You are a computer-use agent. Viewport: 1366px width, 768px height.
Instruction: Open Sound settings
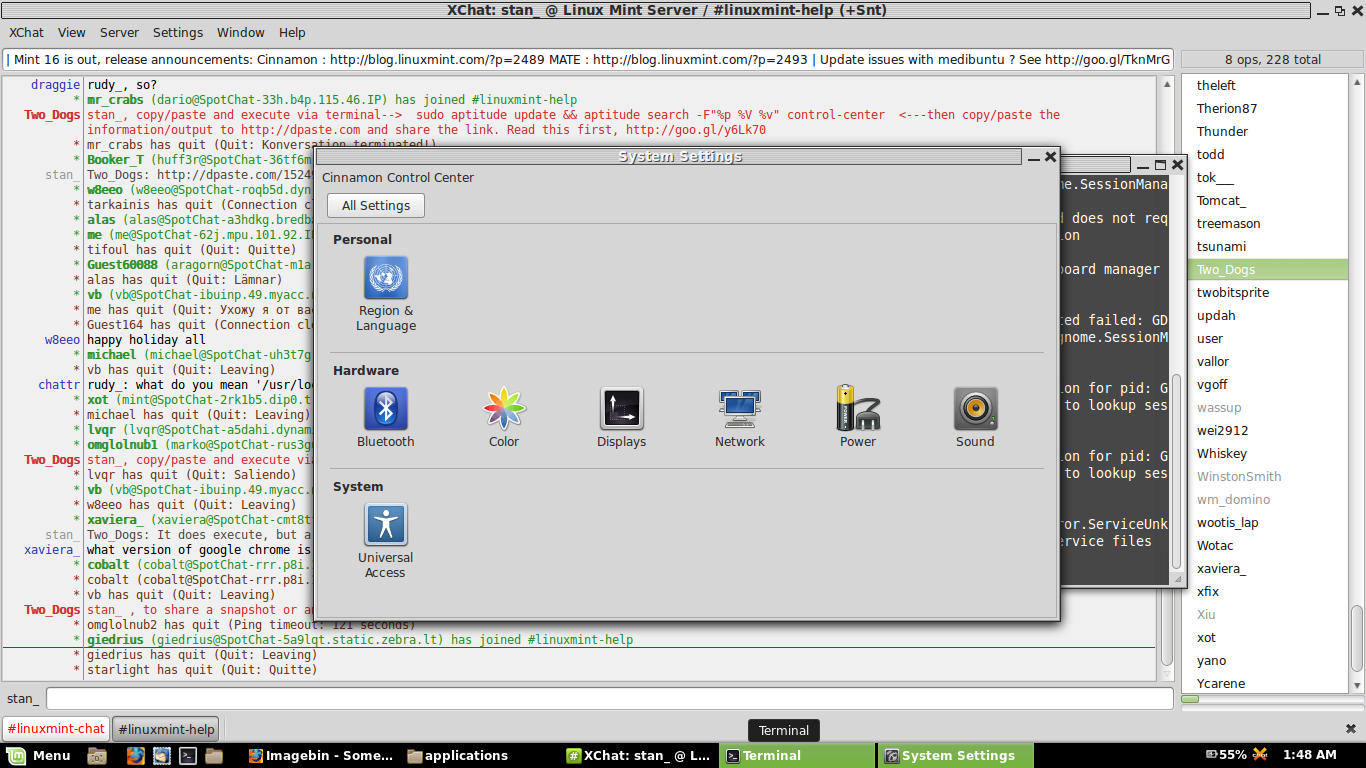click(975, 418)
